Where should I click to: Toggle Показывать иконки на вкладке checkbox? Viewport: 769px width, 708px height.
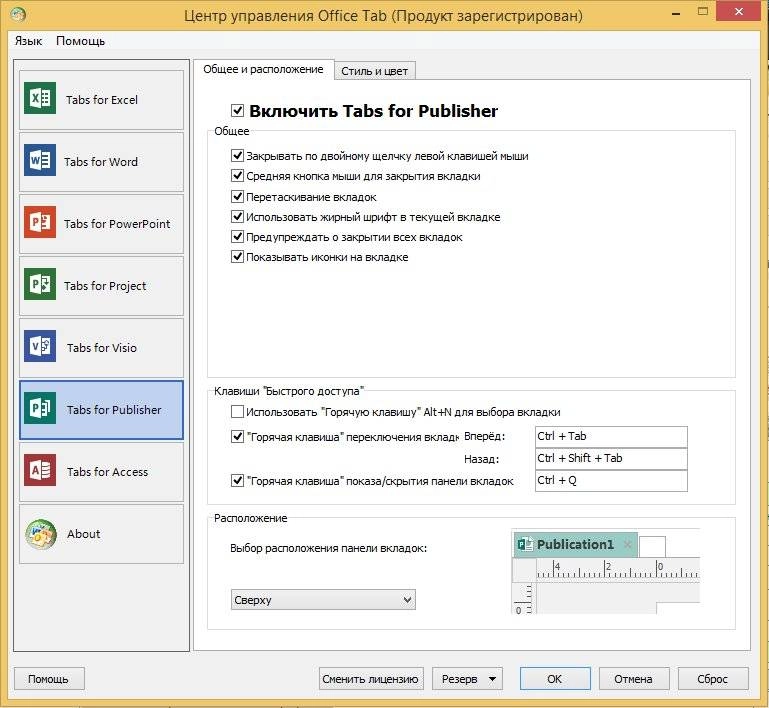(x=237, y=256)
